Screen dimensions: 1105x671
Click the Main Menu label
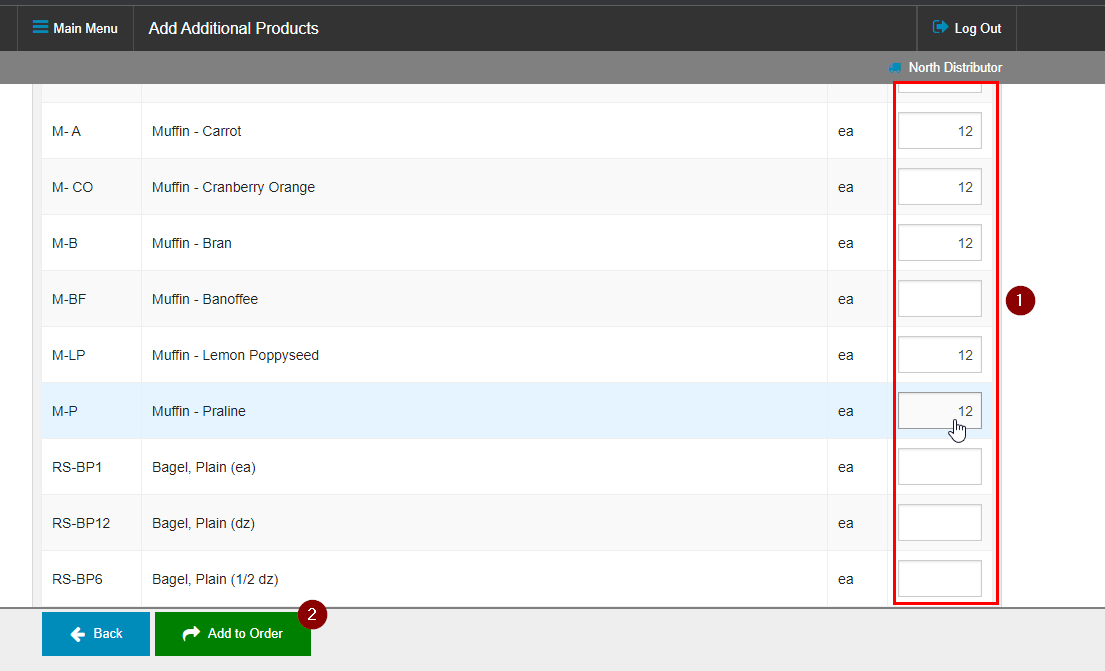pyautogui.click(x=85, y=28)
